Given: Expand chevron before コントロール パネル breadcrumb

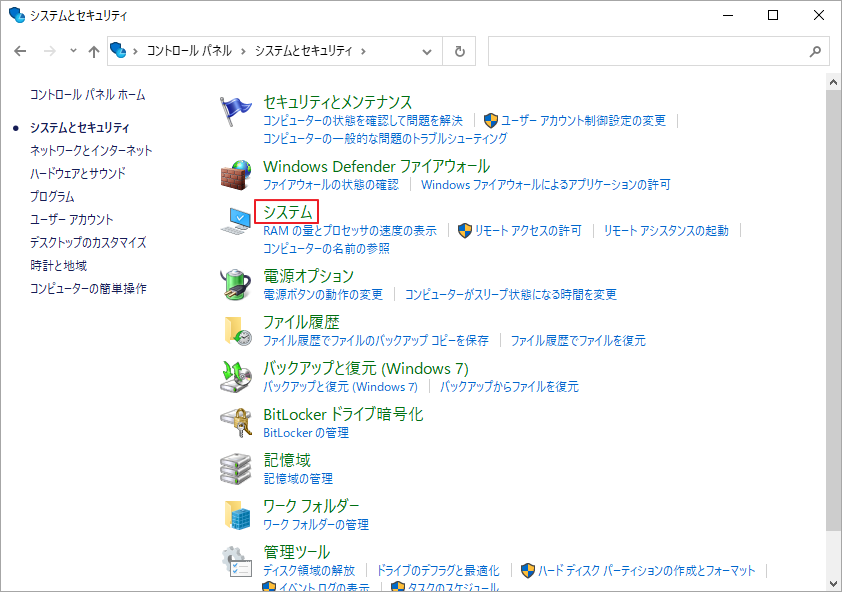Looking at the screenshot, I should 135,51.
